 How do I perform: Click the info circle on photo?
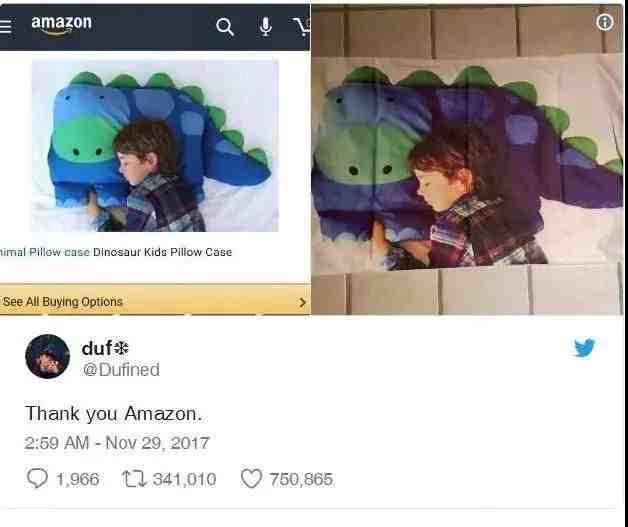[605, 22]
